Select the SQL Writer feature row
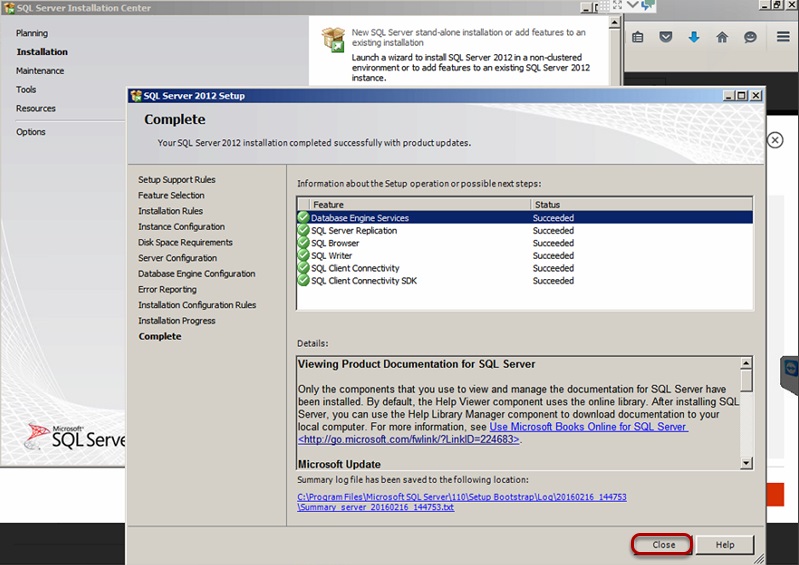The image size is (799, 565). pyautogui.click(x=524, y=255)
